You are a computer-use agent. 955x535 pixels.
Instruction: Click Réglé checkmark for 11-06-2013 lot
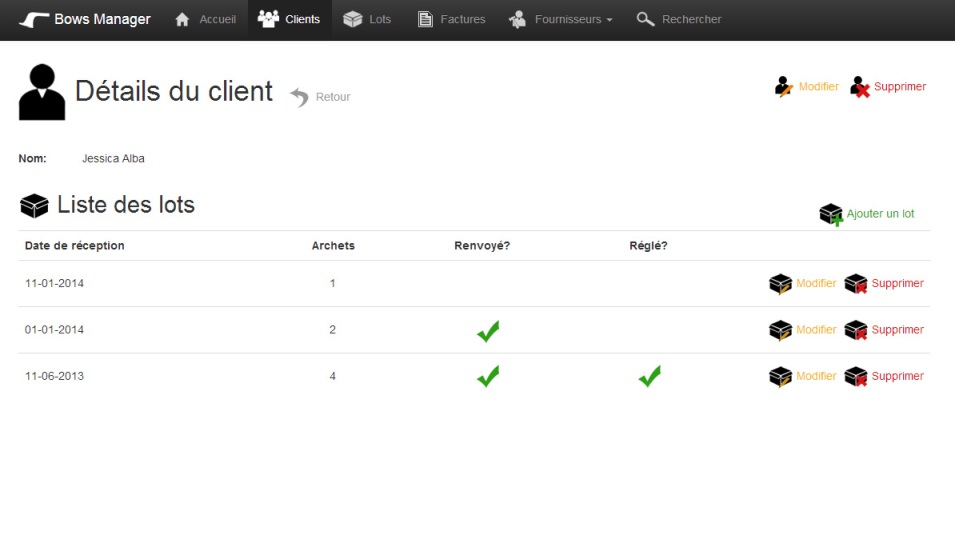pyautogui.click(x=650, y=377)
